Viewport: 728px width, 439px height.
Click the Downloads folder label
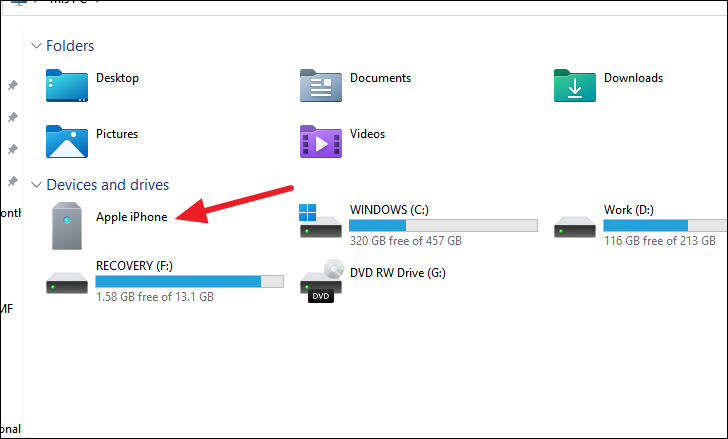point(633,78)
